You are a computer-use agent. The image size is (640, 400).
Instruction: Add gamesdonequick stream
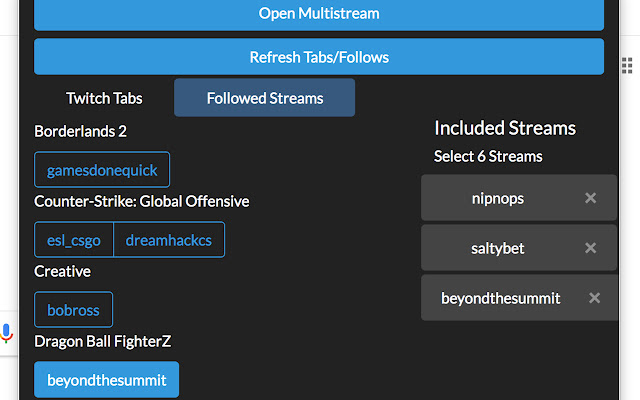[102, 170]
